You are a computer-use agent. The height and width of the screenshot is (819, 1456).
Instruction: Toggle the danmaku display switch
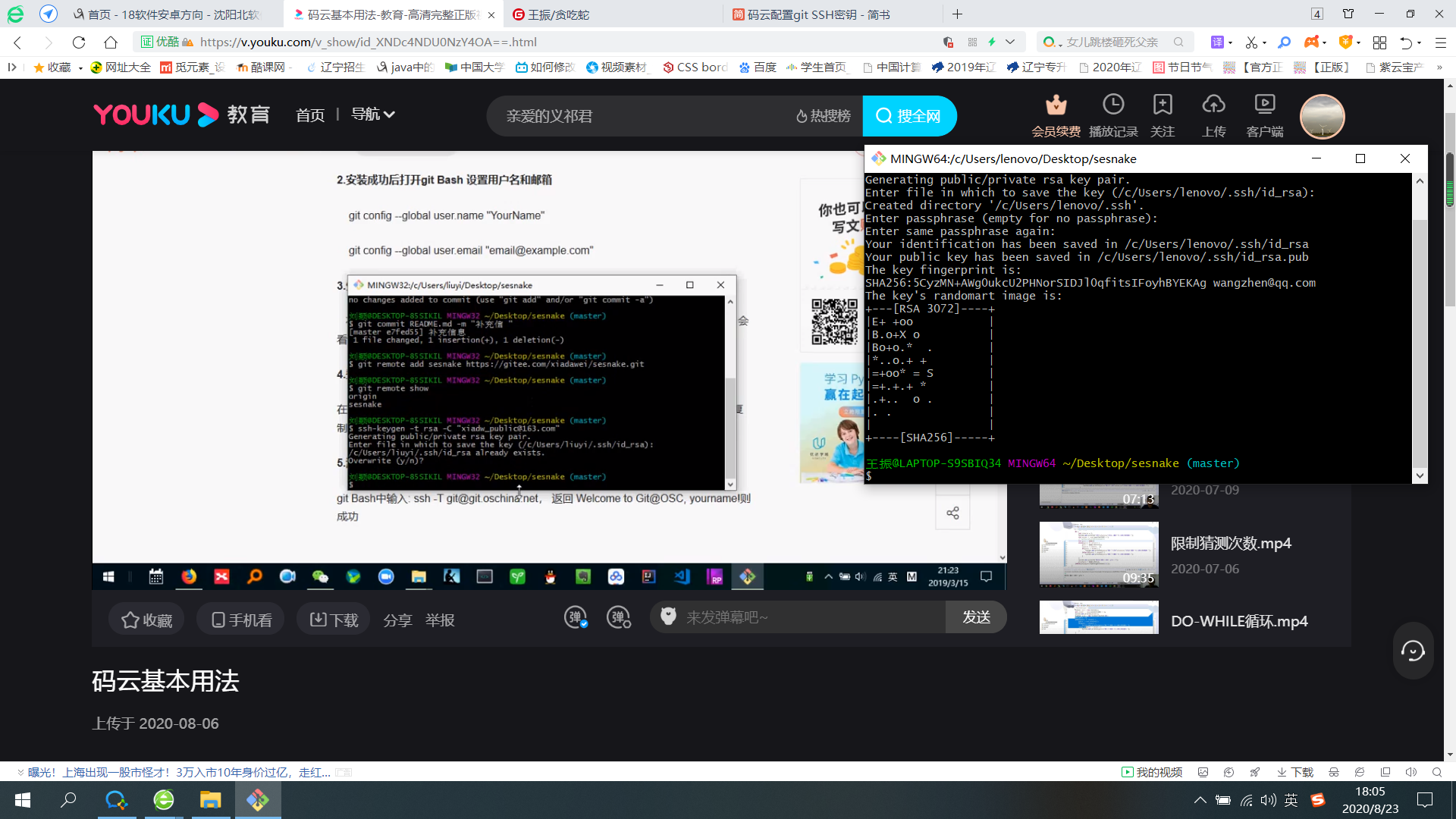click(x=576, y=618)
